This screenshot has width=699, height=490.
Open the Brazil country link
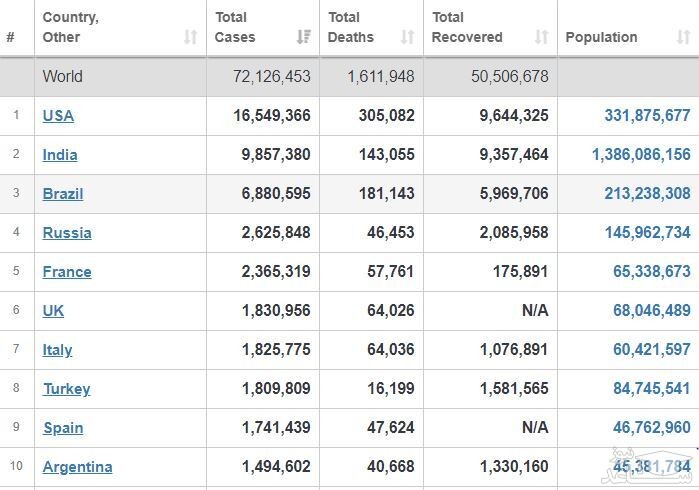tap(63, 193)
